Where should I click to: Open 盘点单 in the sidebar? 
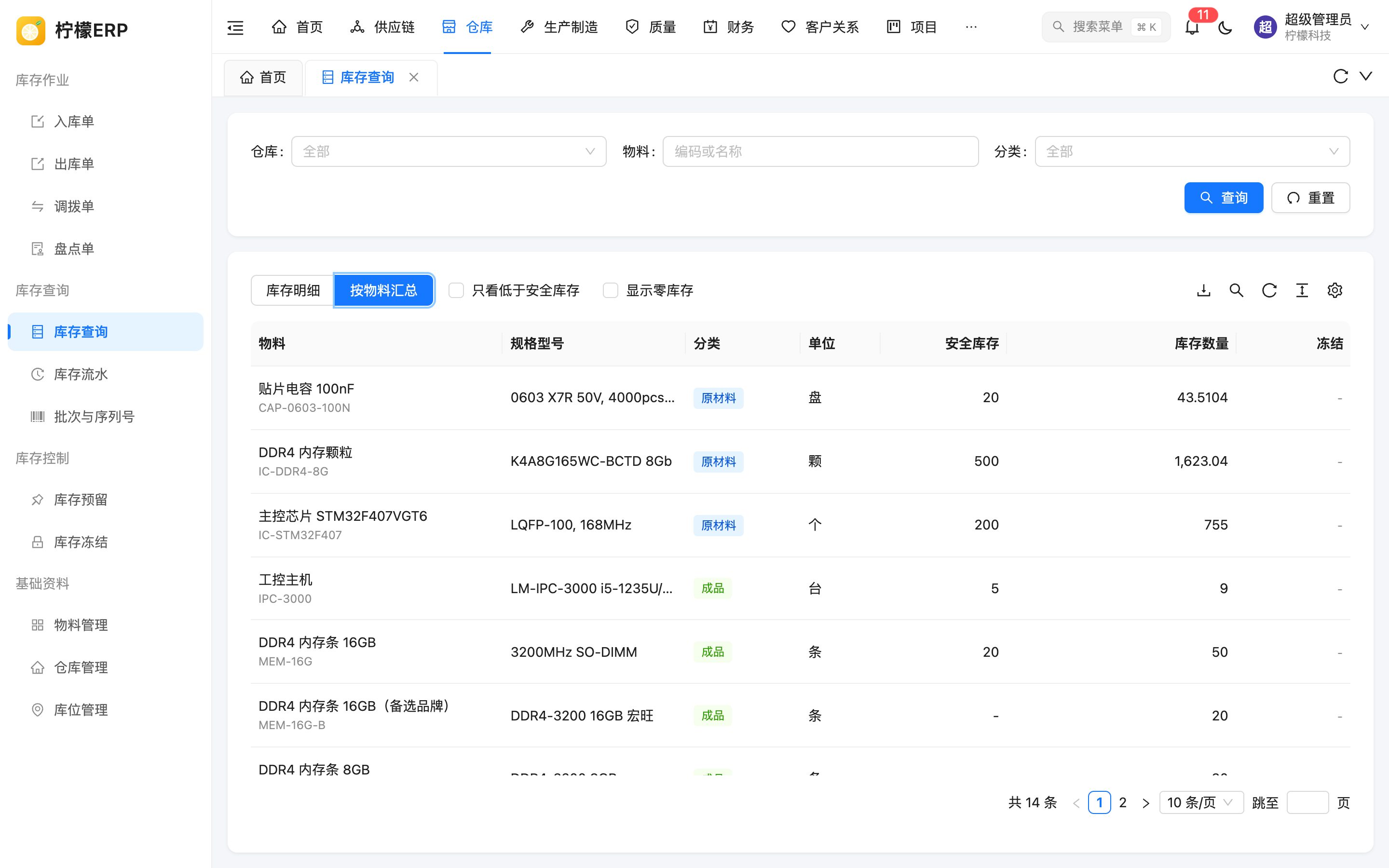106,249
